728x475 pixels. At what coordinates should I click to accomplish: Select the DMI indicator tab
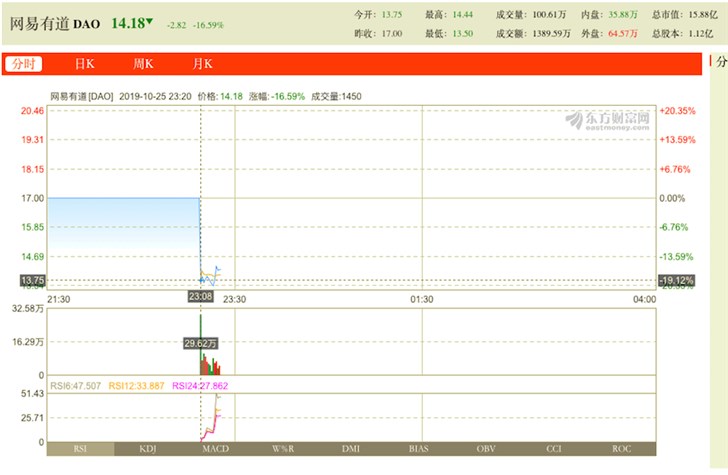point(351,449)
